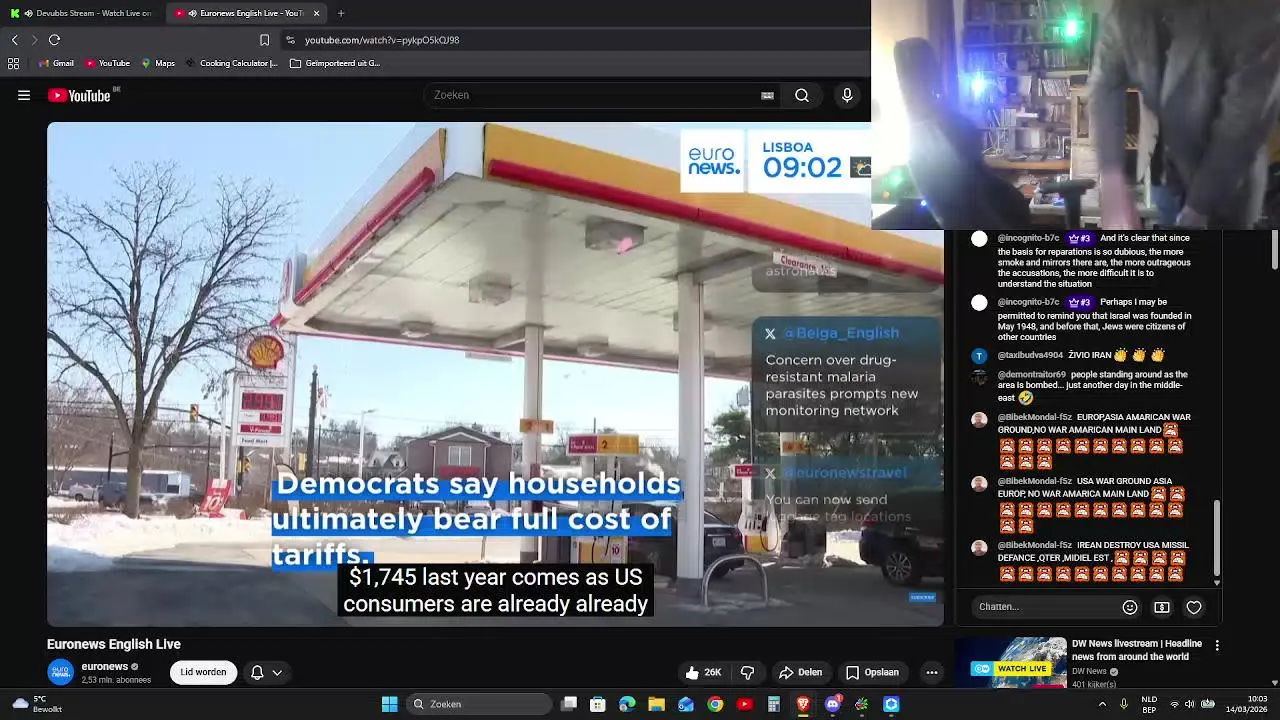Open network Wi-Fi icon in system tray

1174,704
